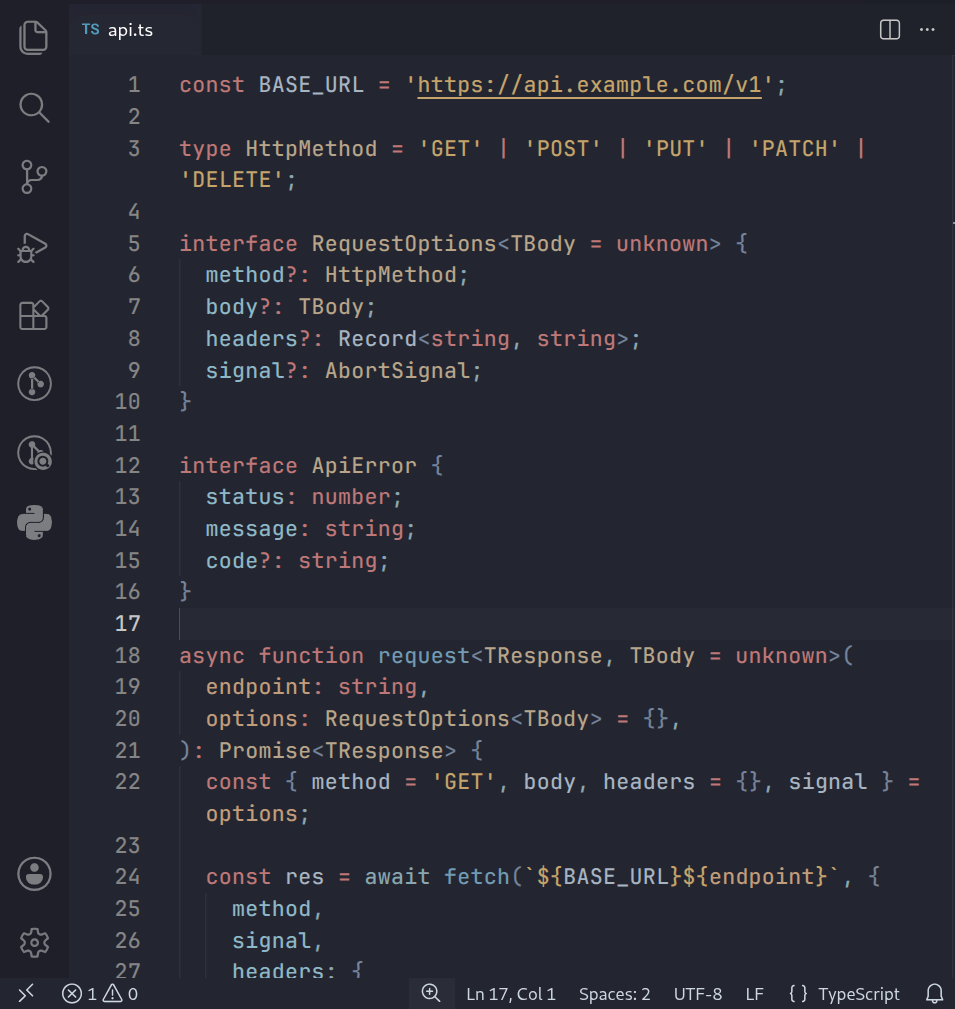Open the Run and Debug view
The image size is (955, 1009).
pyautogui.click(x=34, y=247)
